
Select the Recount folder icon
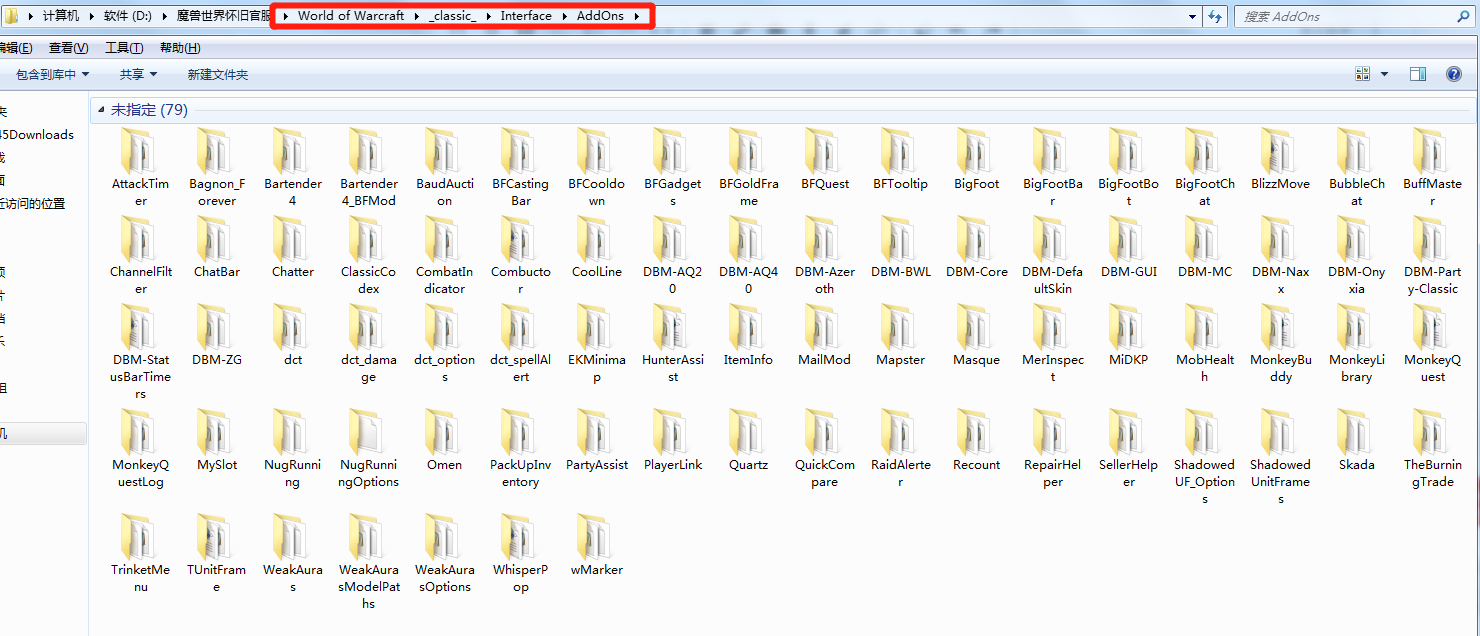coord(976,431)
